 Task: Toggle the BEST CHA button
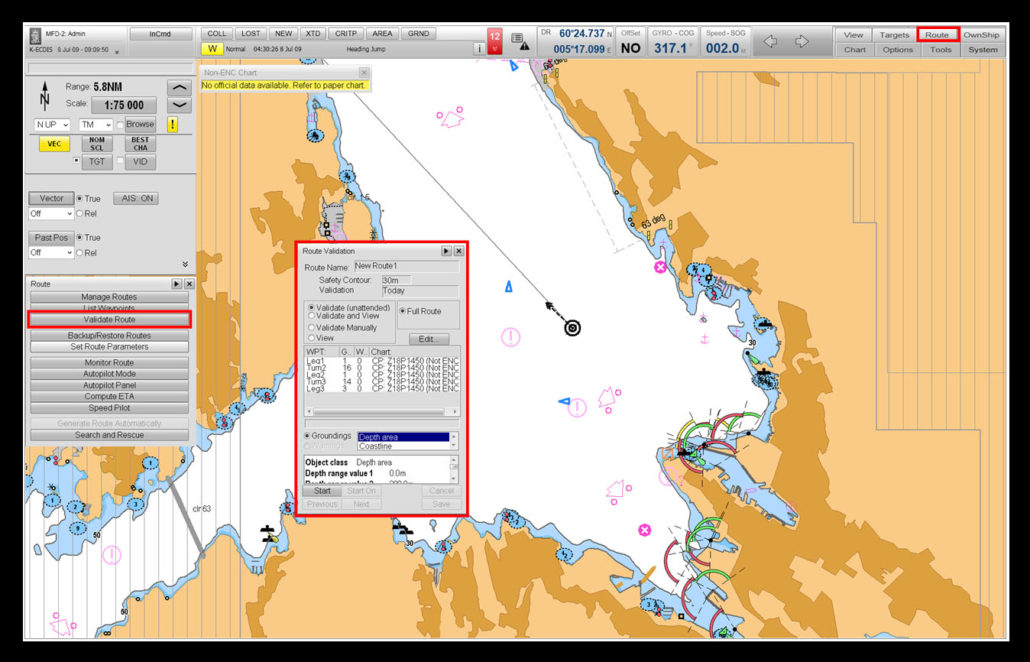(x=140, y=144)
